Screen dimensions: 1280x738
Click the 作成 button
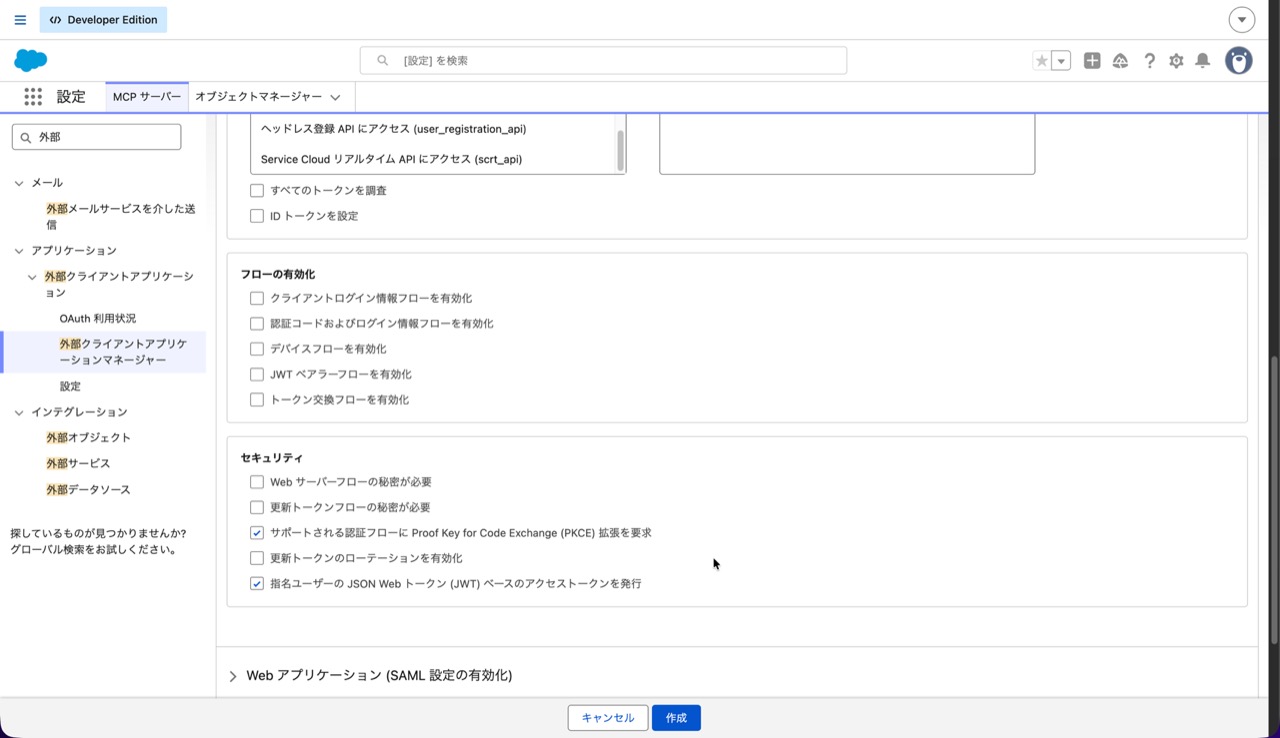pyautogui.click(x=676, y=718)
